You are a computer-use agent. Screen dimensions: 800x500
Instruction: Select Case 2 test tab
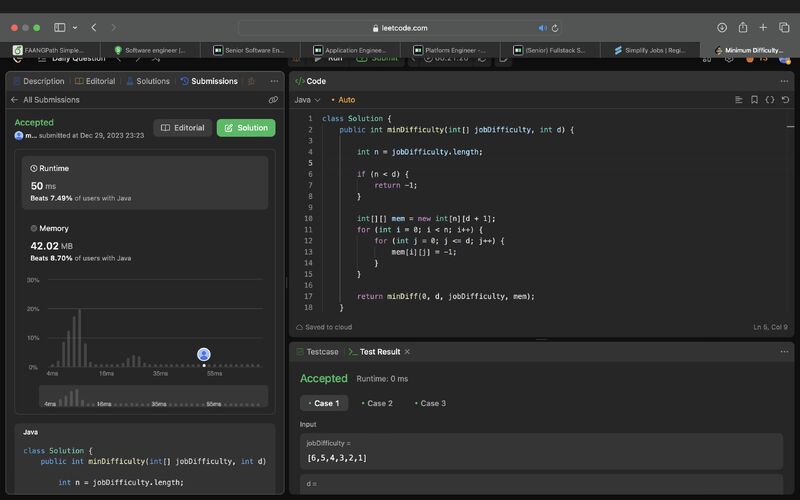tap(377, 403)
